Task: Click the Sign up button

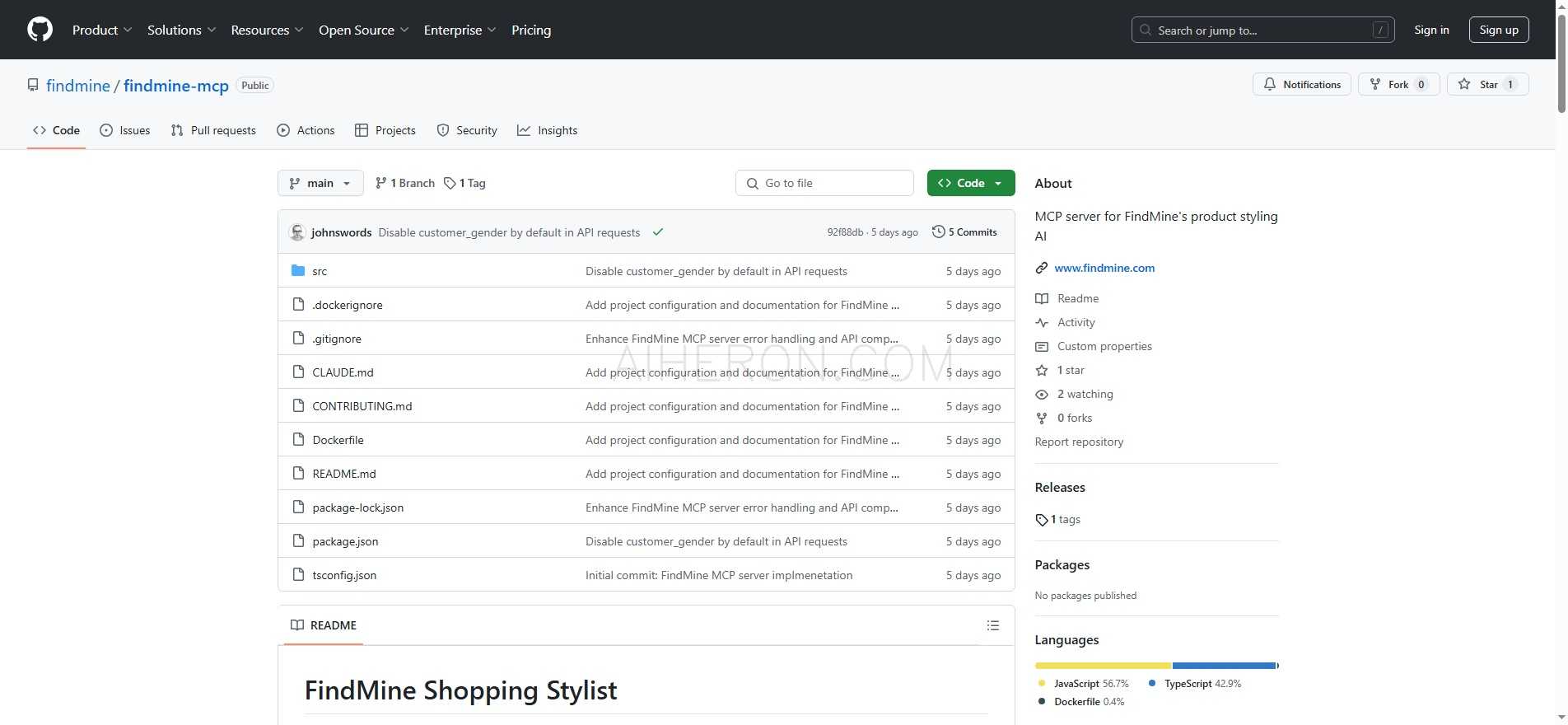Action: [x=1499, y=30]
